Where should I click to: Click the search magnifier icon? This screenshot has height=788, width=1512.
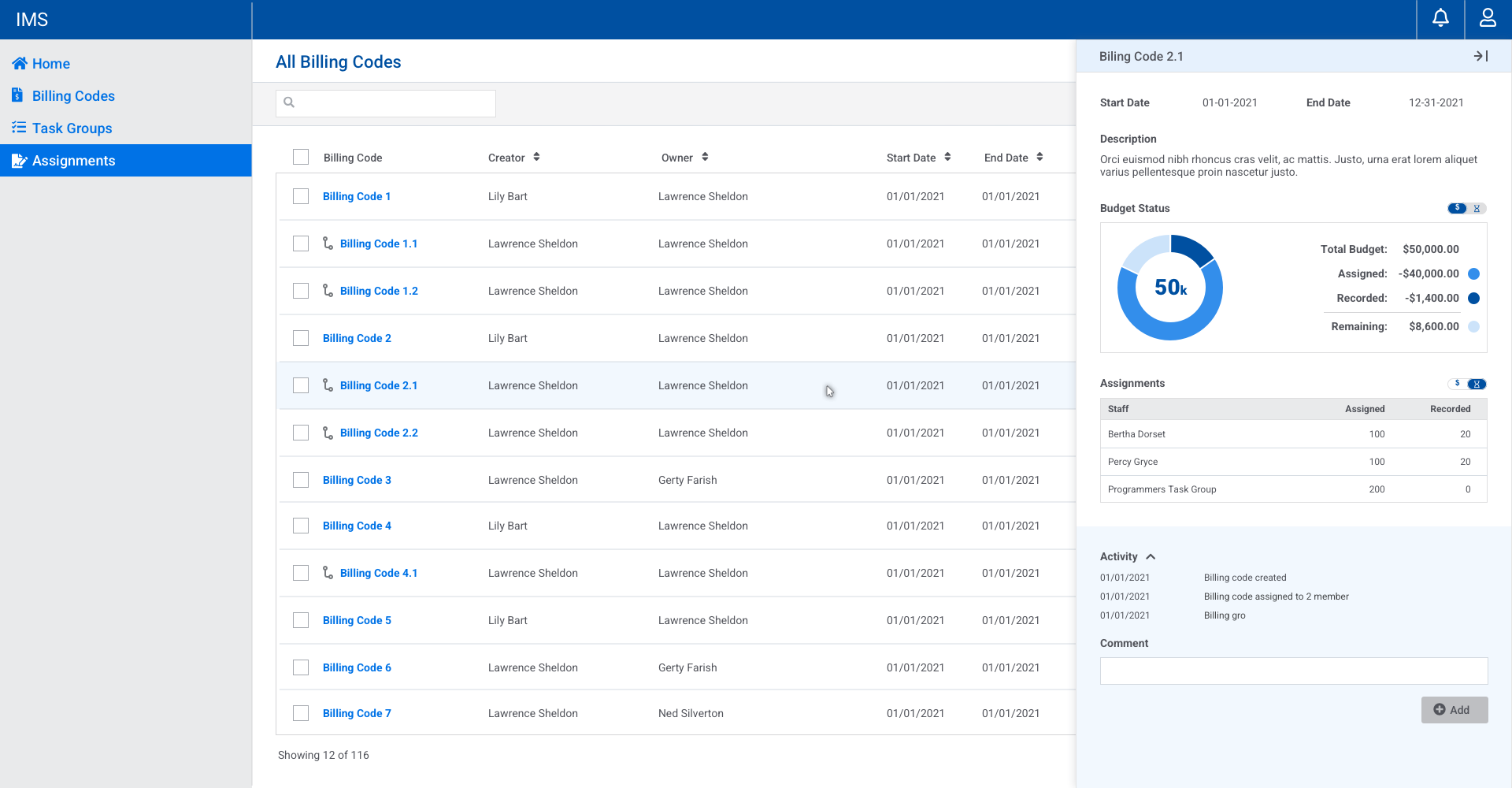point(289,102)
